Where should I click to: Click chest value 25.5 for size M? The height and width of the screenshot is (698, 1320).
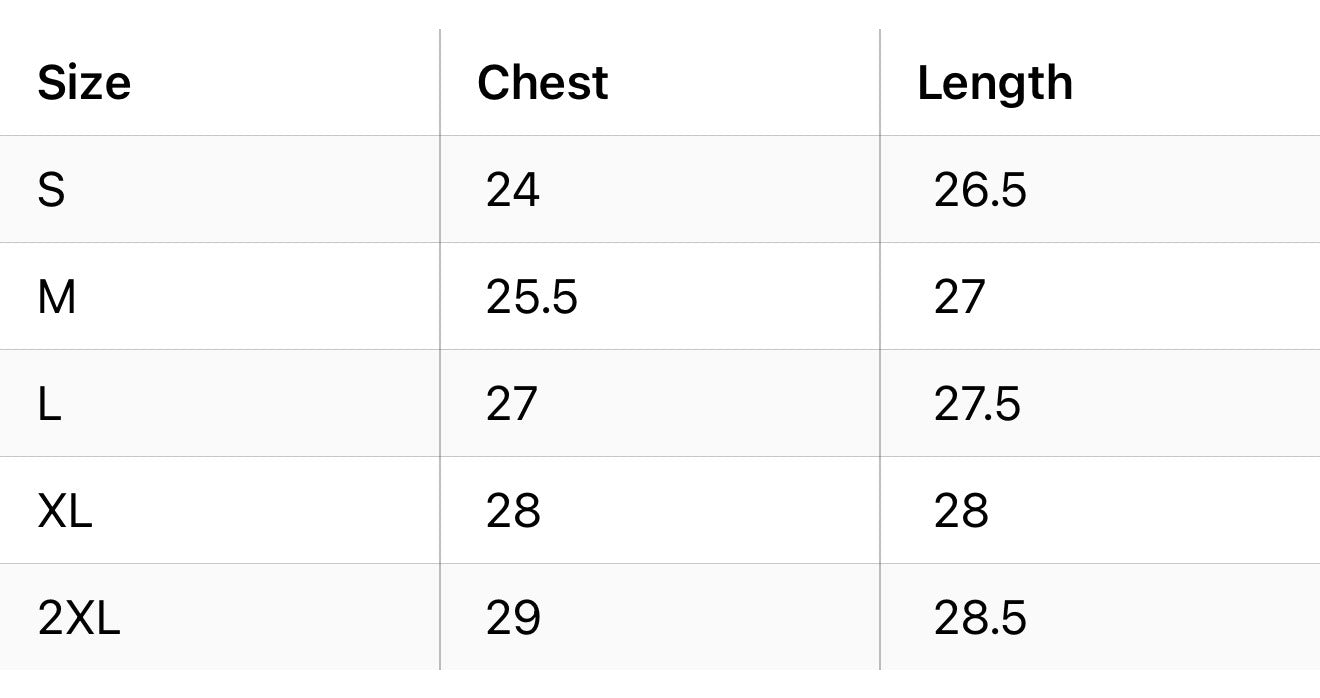click(x=531, y=297)
